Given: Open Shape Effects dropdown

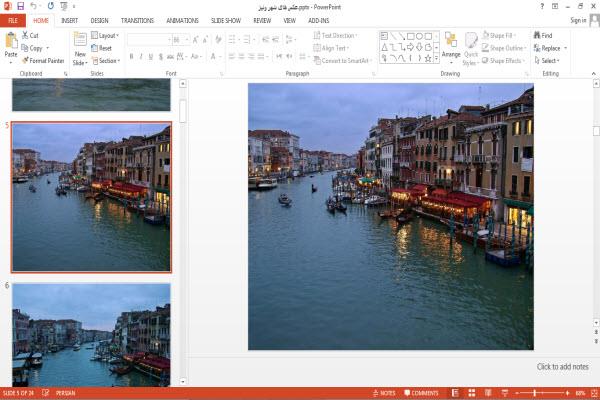Looking at the screenshot, I should tap(503, 60).
